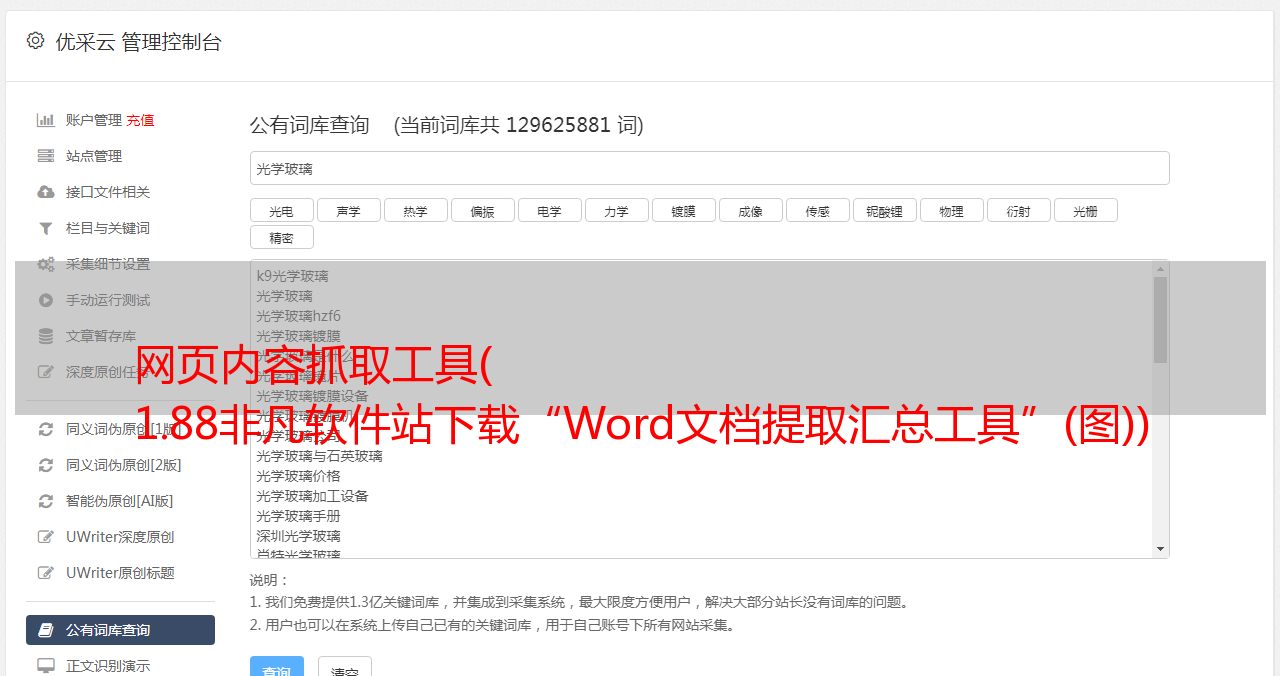This screenshot has height=676, width=1280.
Task: Select the 成像 tag button
Action: (x=751, y=210)
